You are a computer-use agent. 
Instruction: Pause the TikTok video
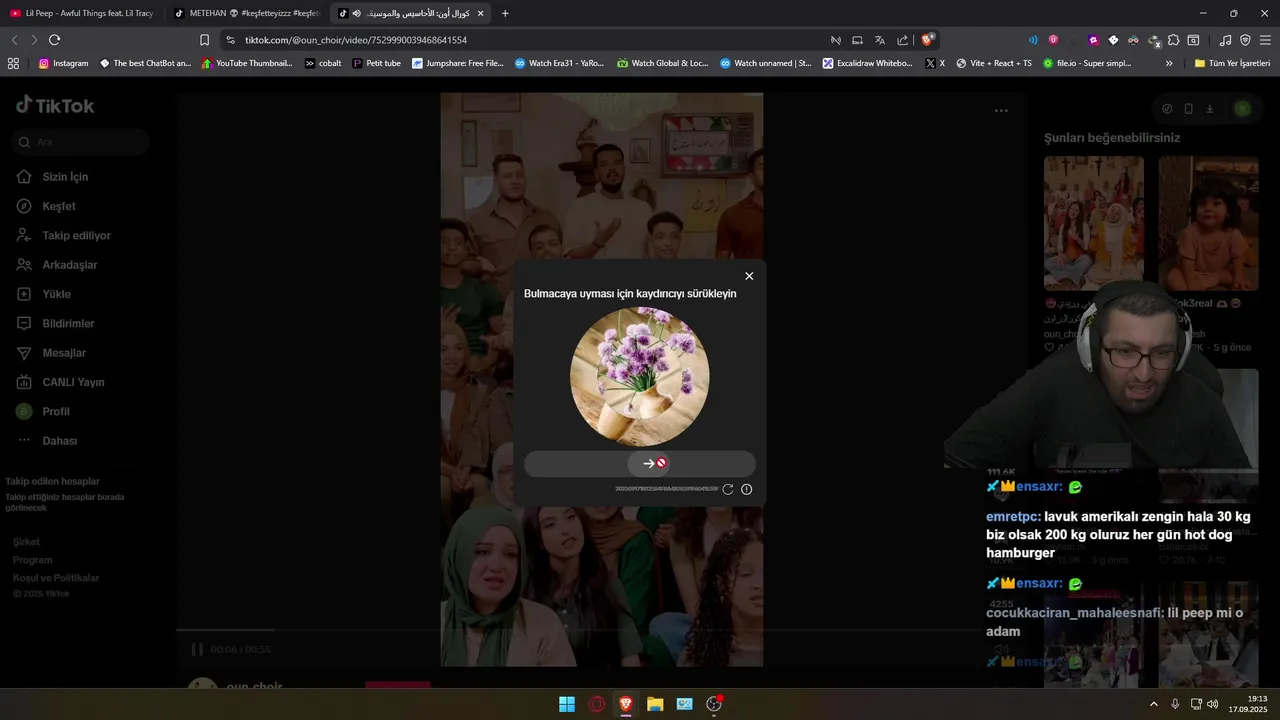[x=197, y=649]
